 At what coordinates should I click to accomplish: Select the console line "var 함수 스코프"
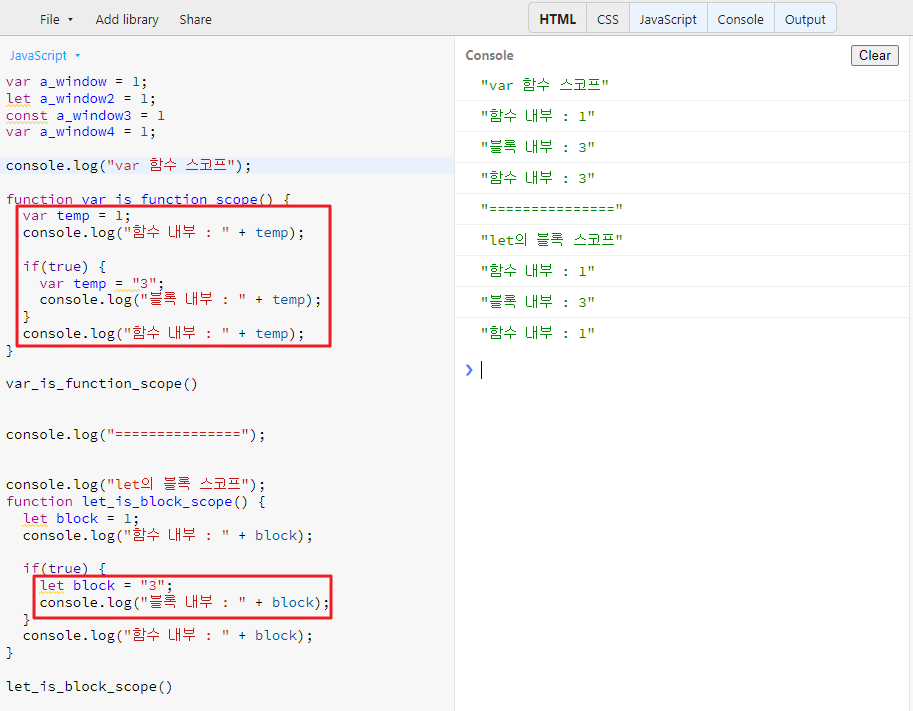tap(544, 85)
